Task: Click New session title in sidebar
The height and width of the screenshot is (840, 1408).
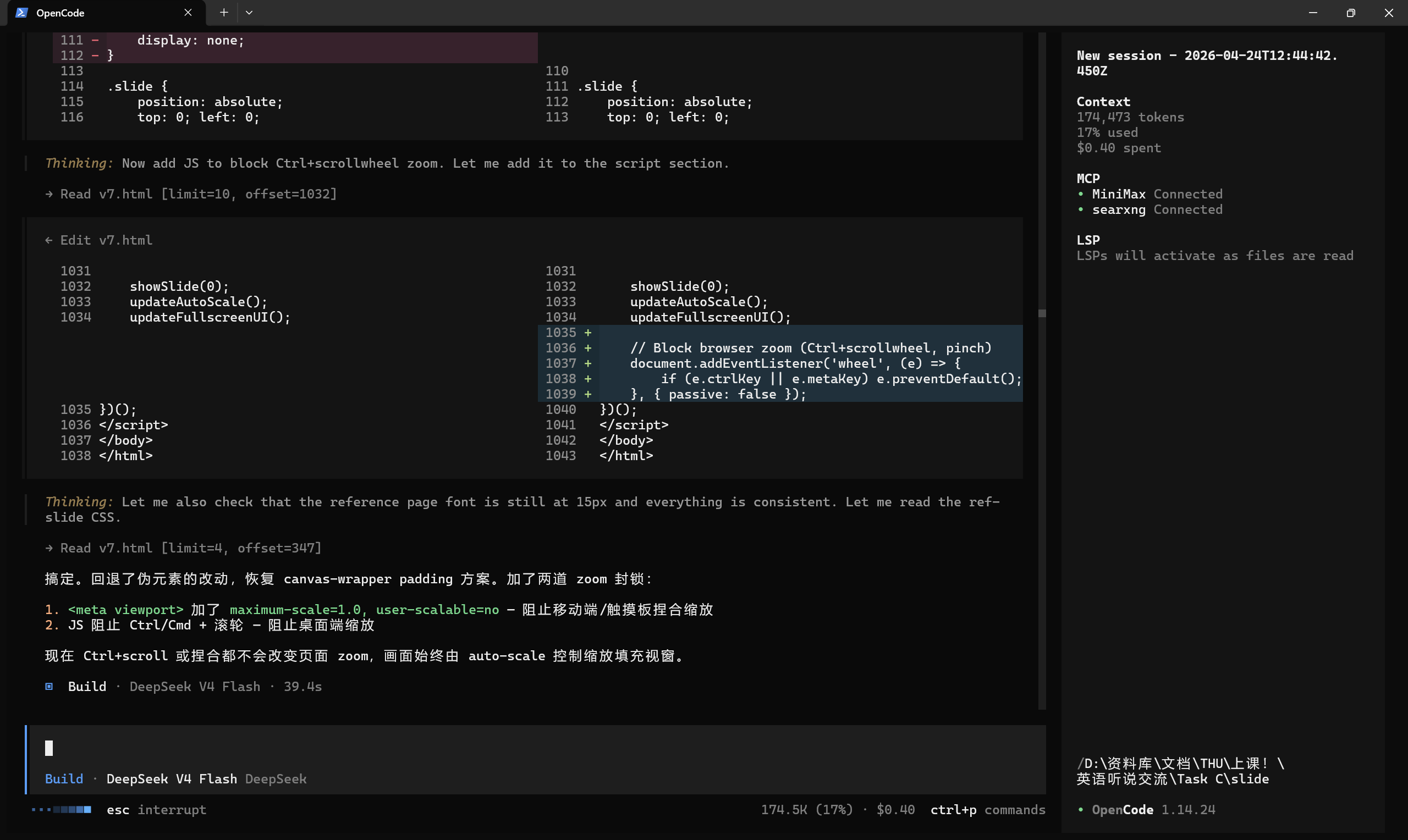Action: (1207, 63)
